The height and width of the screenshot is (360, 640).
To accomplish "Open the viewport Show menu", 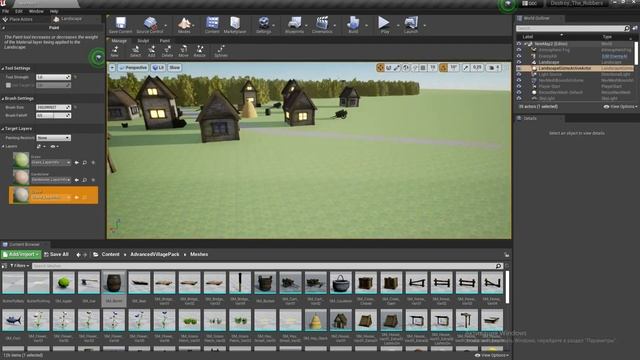I will click(174, 68).
